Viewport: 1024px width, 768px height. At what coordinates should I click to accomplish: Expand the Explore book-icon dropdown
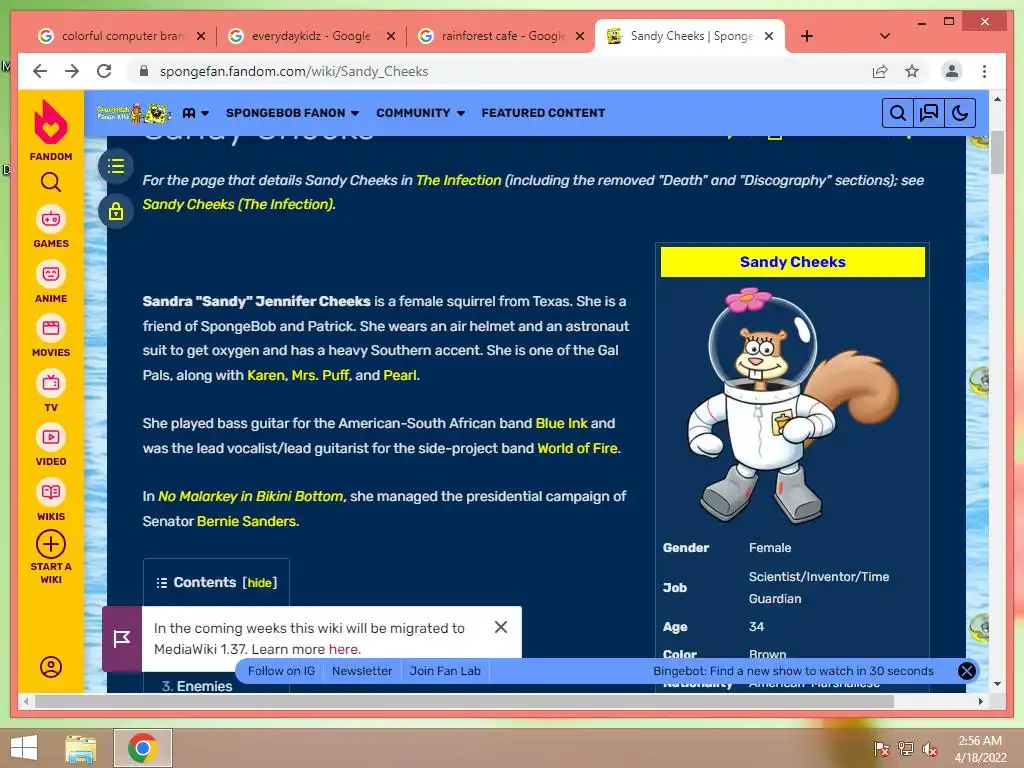[x=196, y=113]
